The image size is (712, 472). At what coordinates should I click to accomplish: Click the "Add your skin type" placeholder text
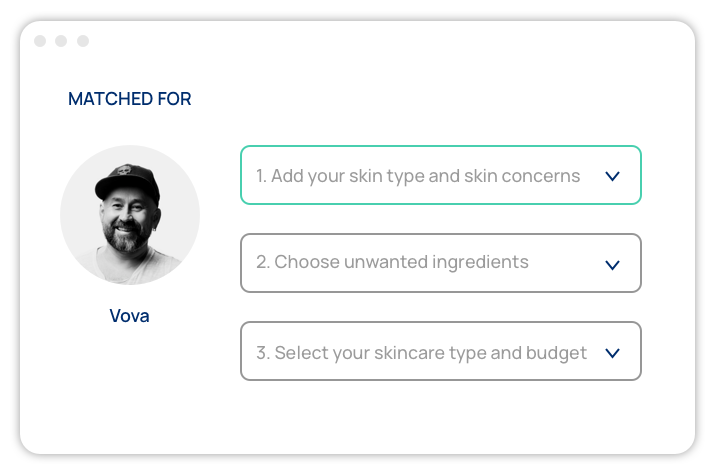pyautogui.click(x=418, y=176)
